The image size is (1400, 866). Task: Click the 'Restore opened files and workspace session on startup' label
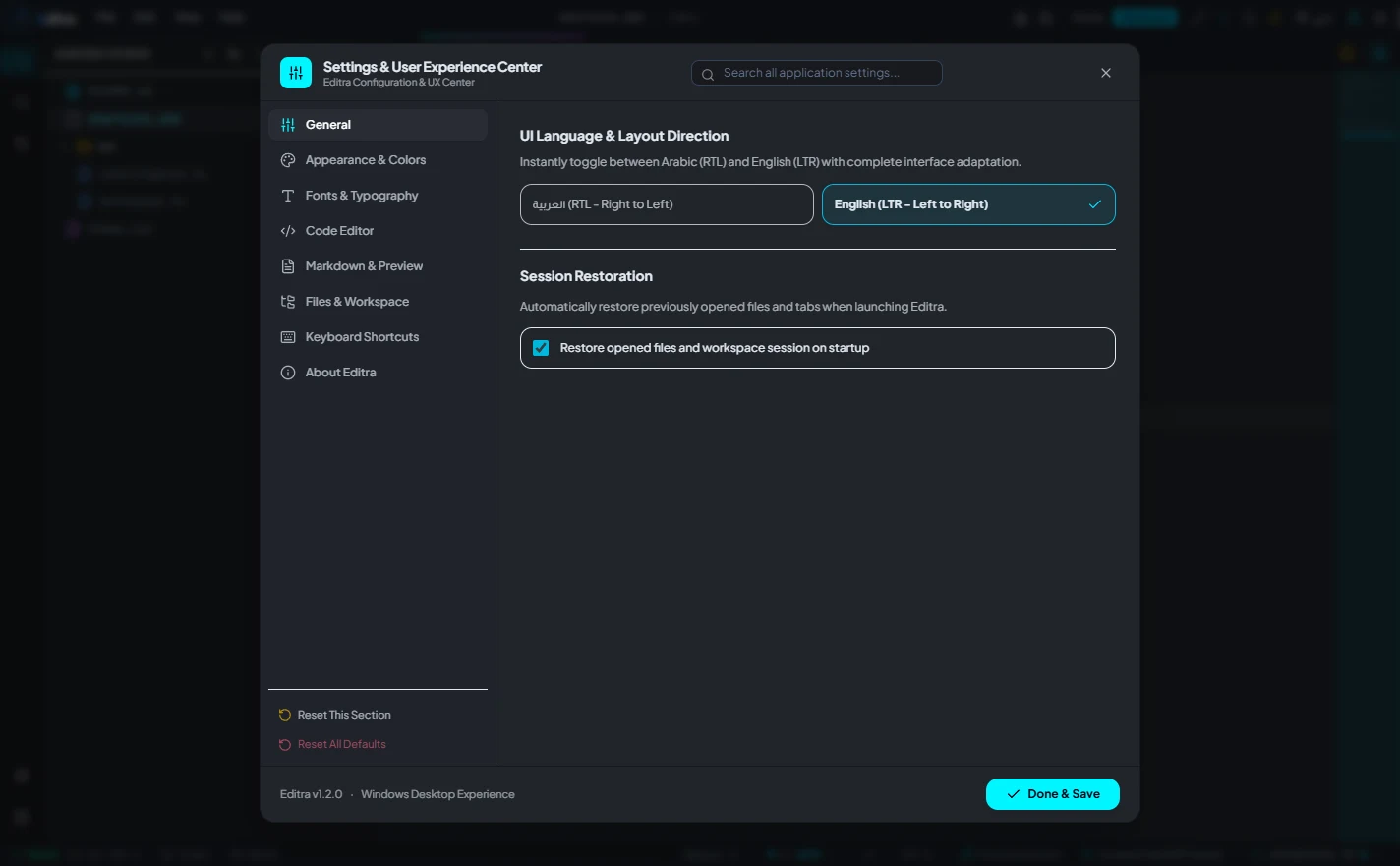click(x=715, y=348)
